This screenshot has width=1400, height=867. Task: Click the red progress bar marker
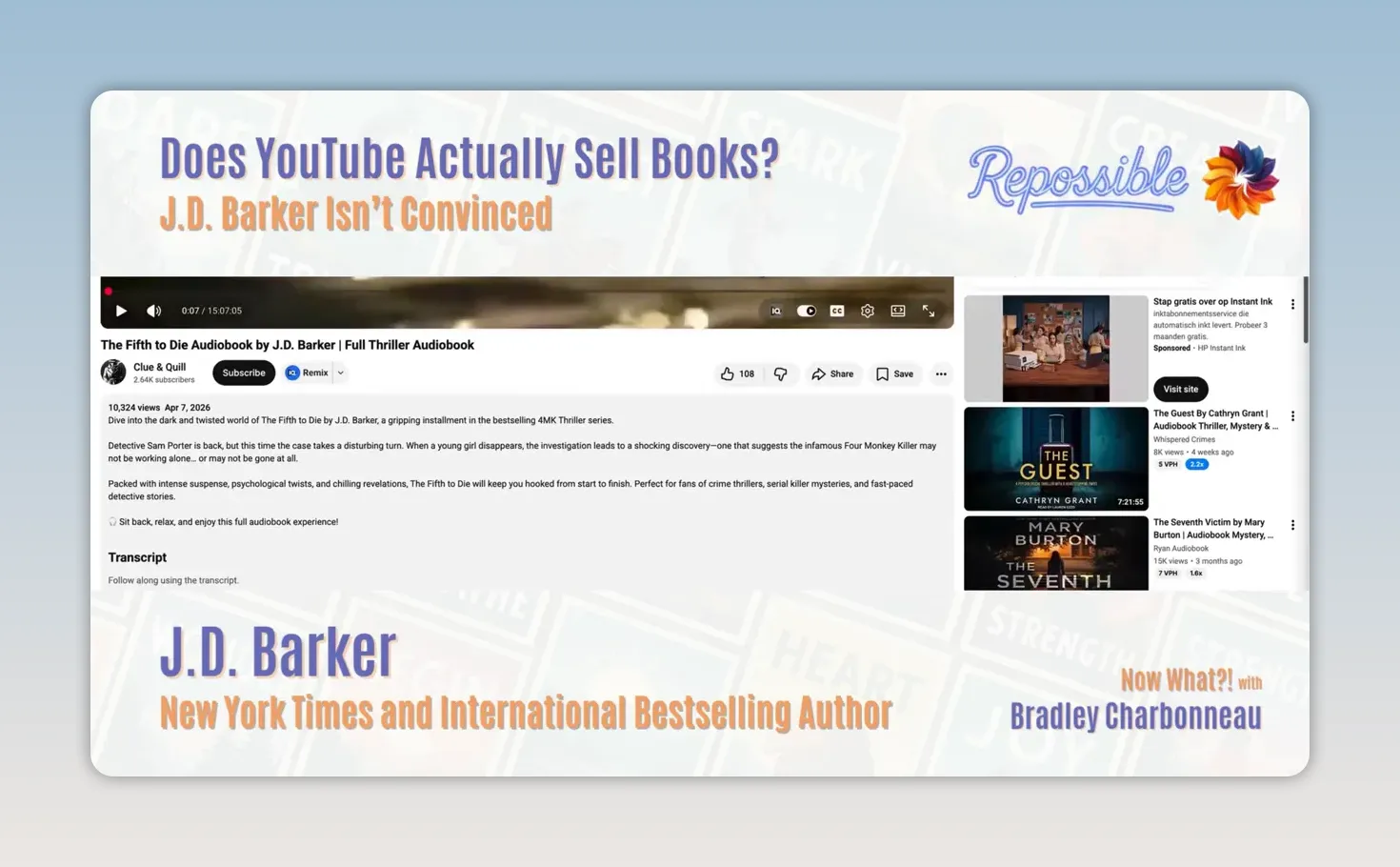click(109, 292)
